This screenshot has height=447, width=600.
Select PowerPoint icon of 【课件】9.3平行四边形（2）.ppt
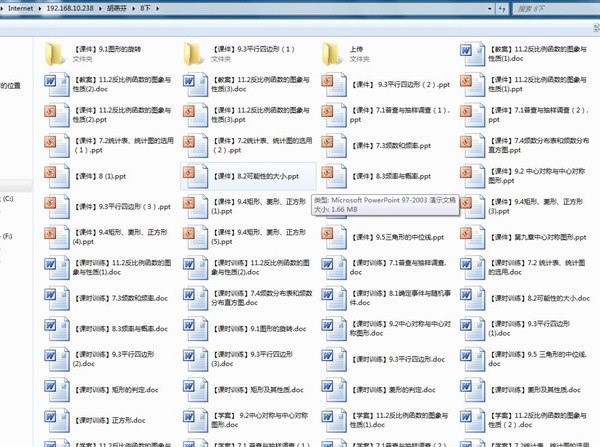click(334, 85)
